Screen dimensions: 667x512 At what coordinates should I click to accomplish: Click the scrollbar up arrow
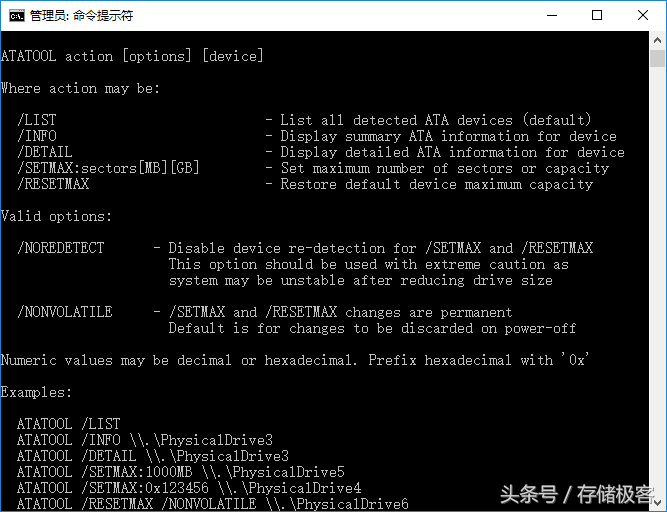tap(657, 40)
